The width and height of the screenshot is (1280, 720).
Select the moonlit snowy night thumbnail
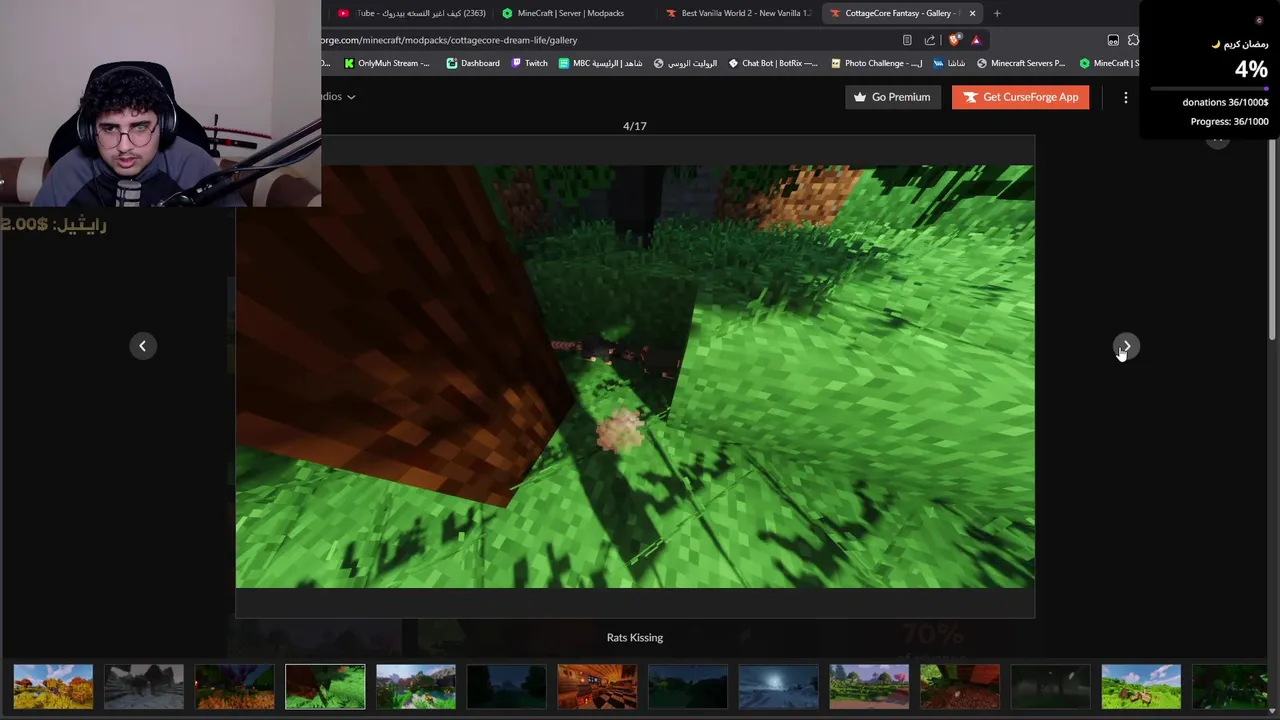(778, 687)
